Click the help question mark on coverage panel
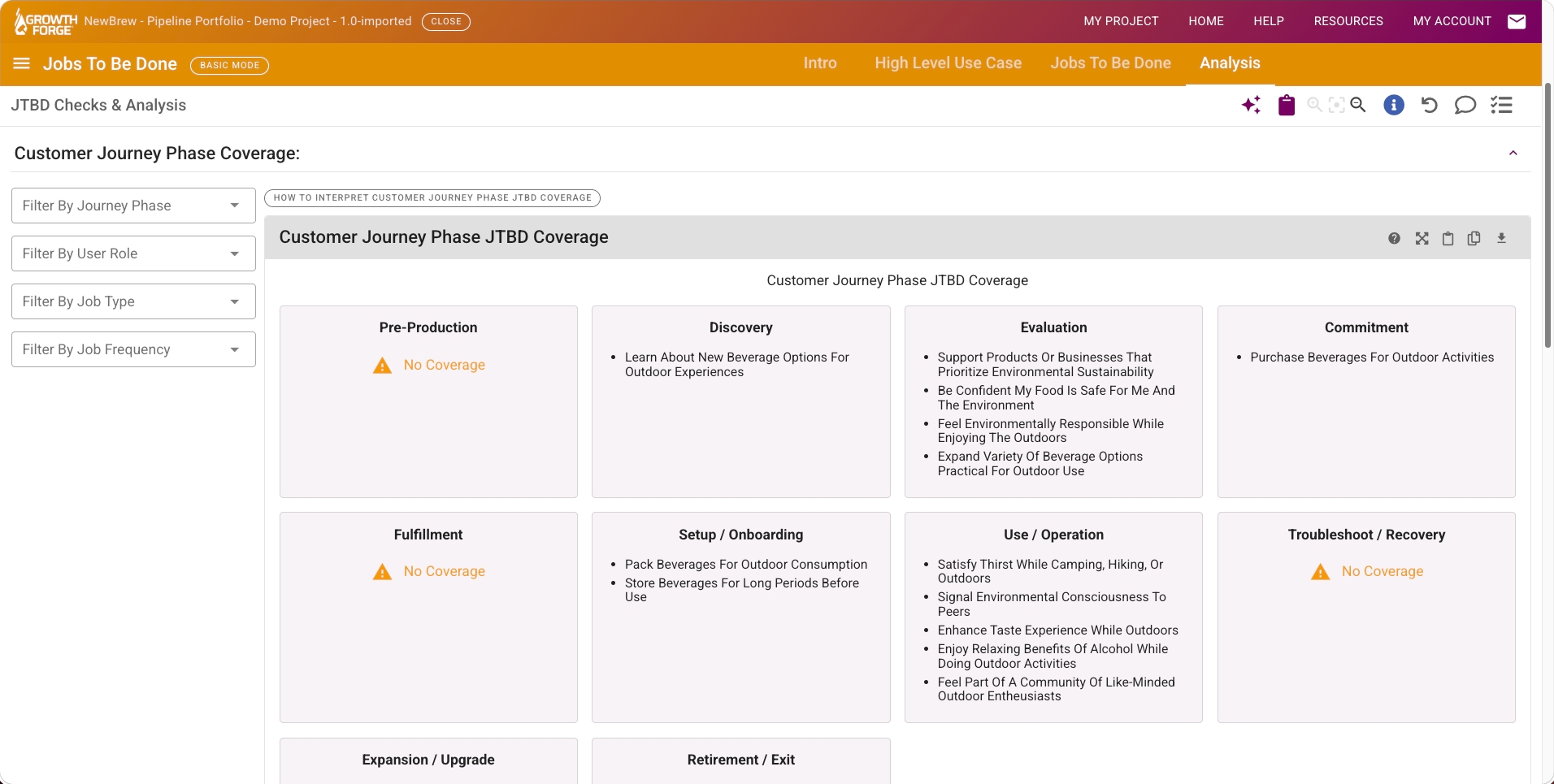This screenshot has width=1554, height=784. (1394, 238)
